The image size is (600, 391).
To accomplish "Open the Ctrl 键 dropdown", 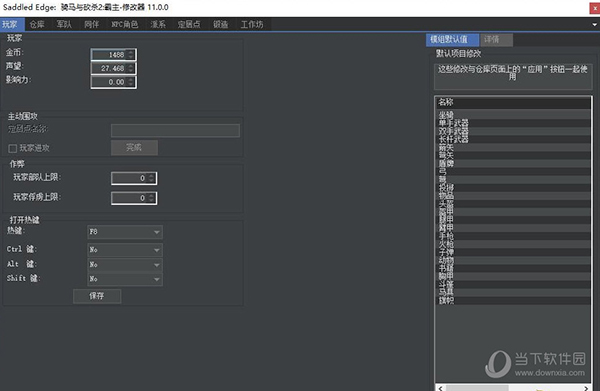I will pyautogui.click(x=125, y=250).
